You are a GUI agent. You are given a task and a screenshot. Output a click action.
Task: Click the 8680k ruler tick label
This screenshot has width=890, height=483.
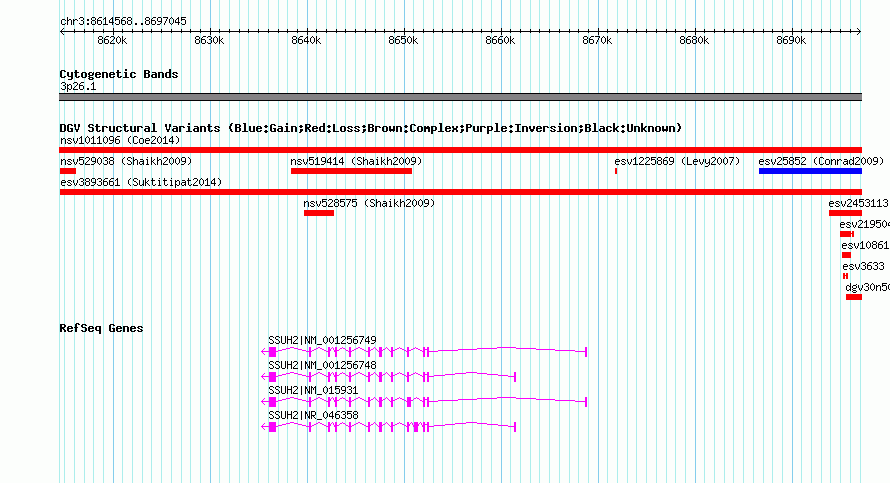(x=695, y=41)
